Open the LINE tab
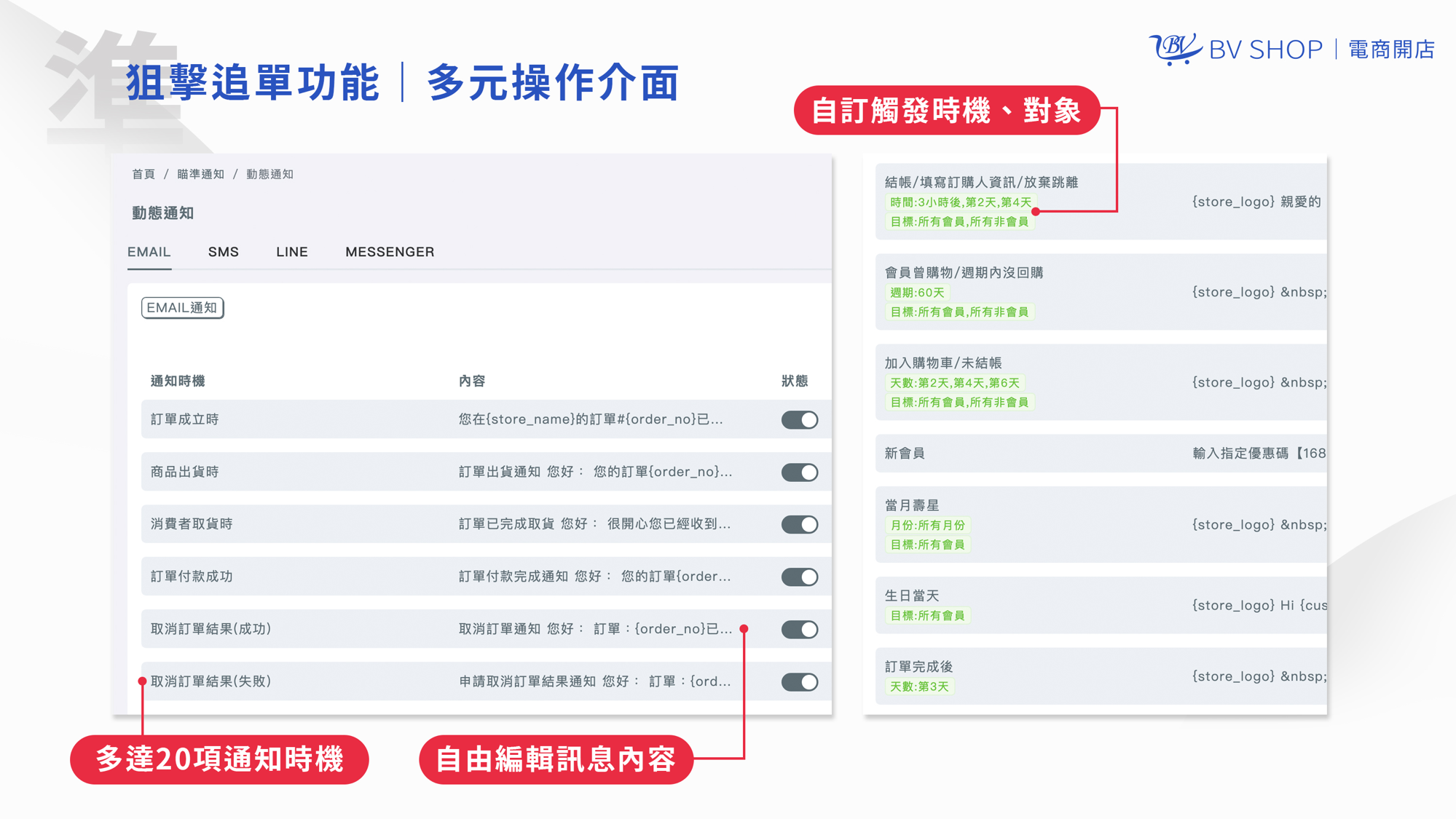Viewport: 1456px width, 819px height. point(292,252)
